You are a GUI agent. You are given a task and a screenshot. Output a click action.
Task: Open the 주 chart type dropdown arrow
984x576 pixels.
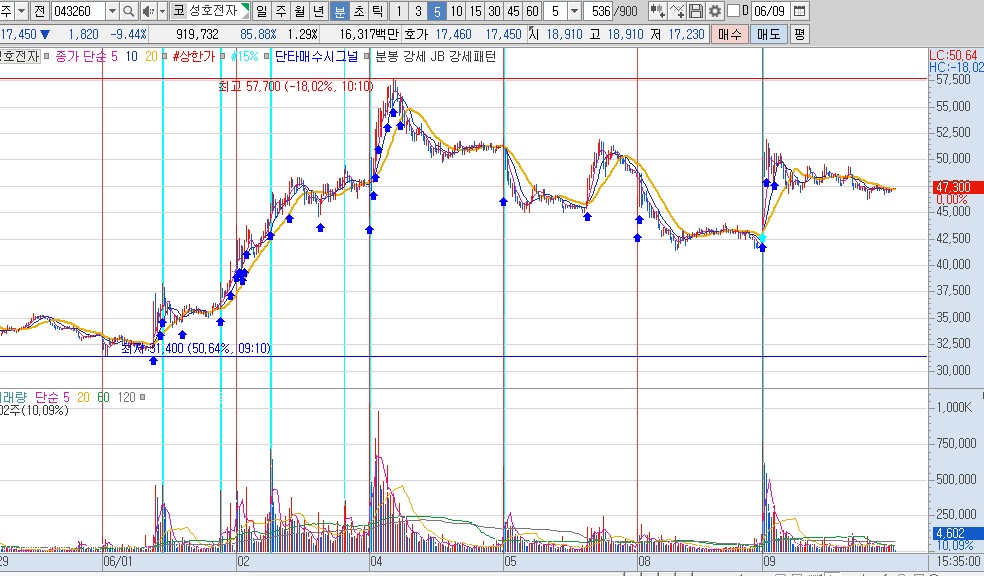point(21,11)
